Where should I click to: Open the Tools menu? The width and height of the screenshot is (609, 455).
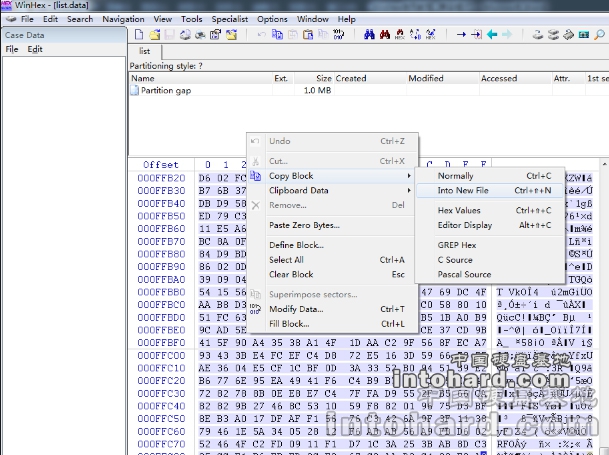point(191,19)
